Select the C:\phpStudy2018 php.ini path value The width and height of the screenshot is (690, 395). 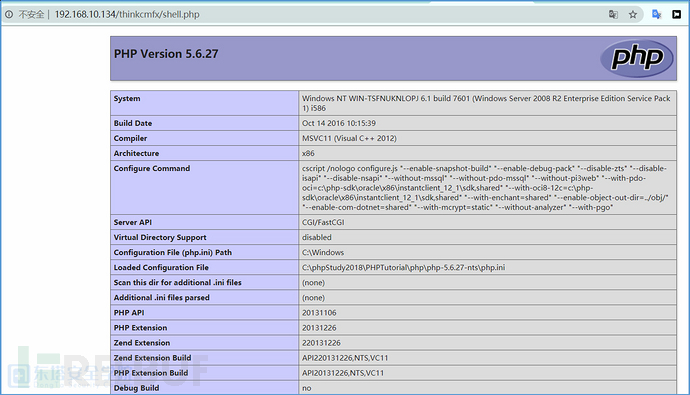point(404,267)
